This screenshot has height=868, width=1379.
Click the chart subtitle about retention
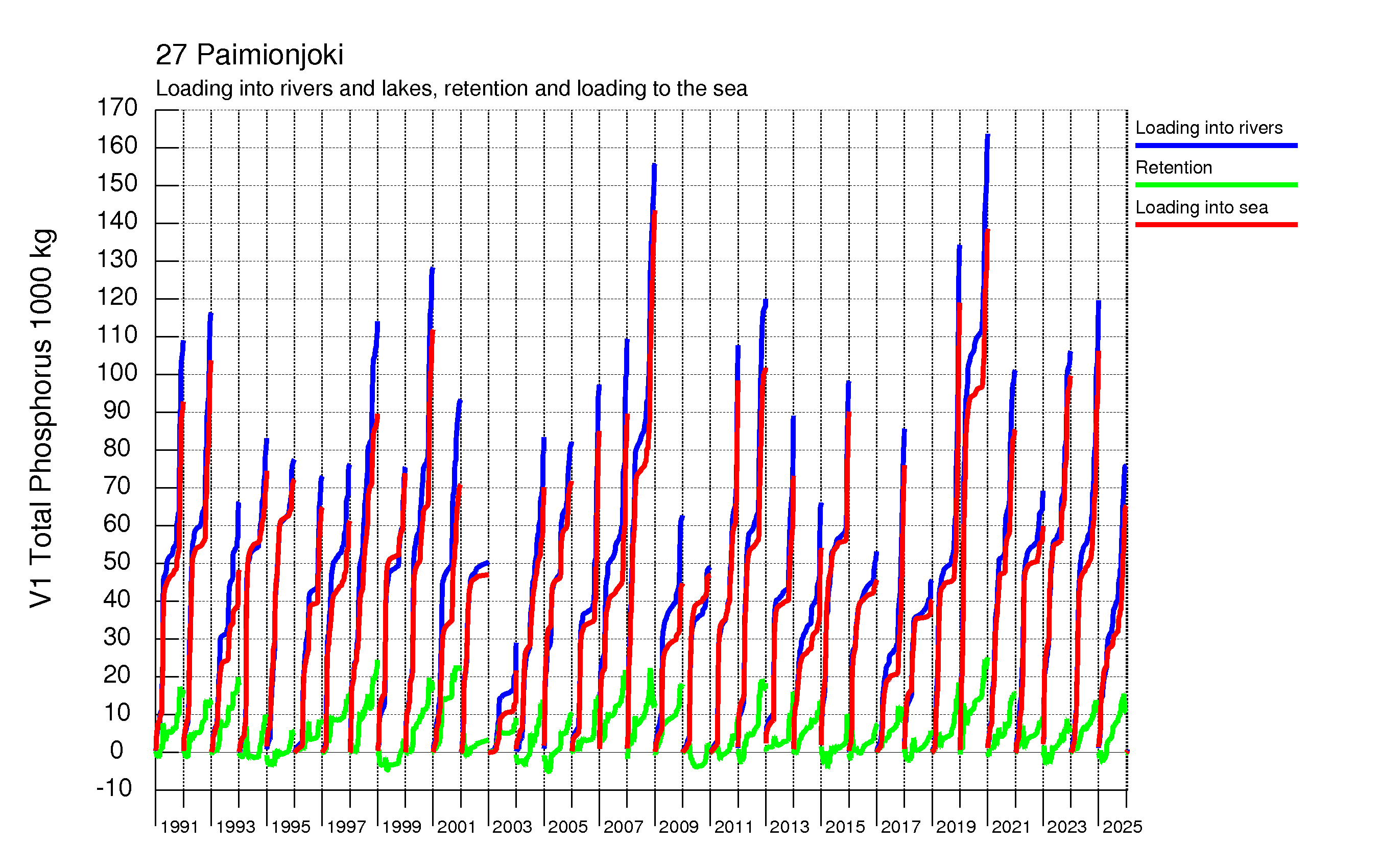(451, 89)
